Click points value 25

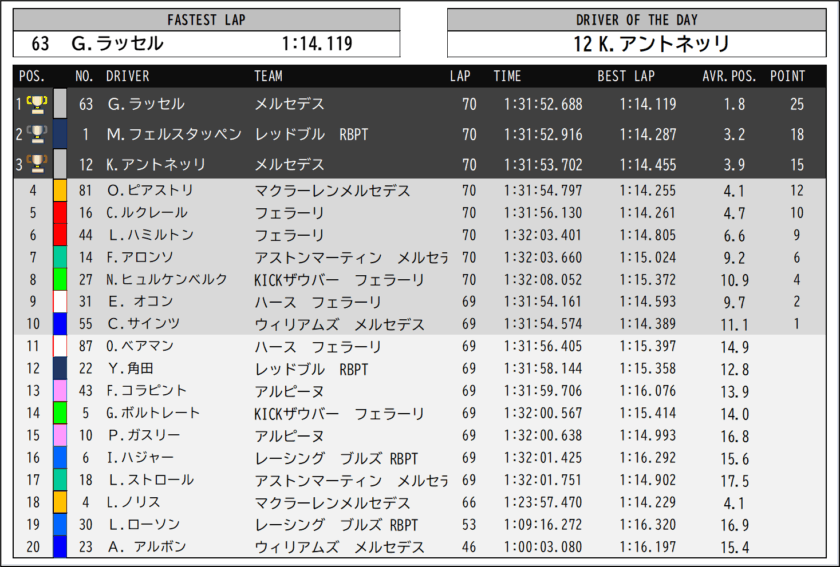coord(797,104)
